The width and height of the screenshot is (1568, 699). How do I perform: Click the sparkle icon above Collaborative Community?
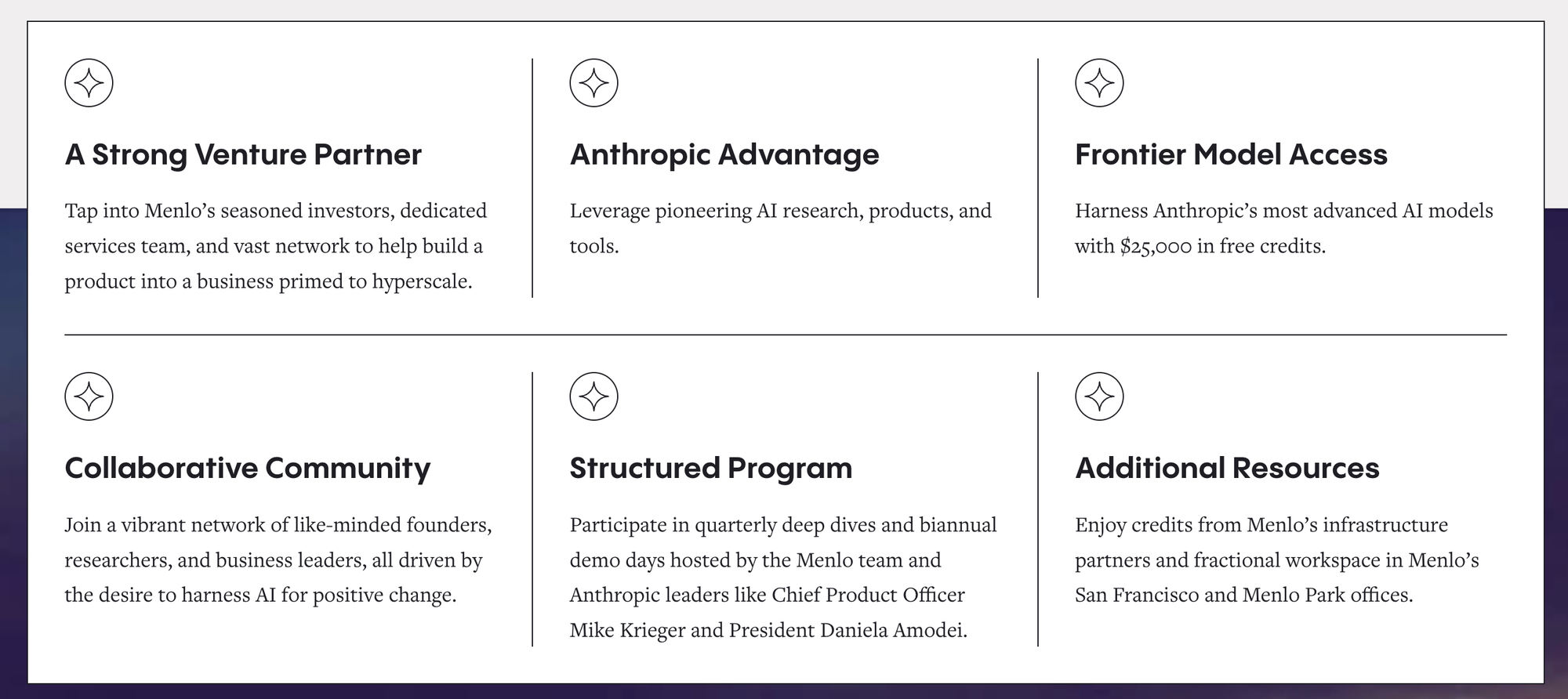89,397
